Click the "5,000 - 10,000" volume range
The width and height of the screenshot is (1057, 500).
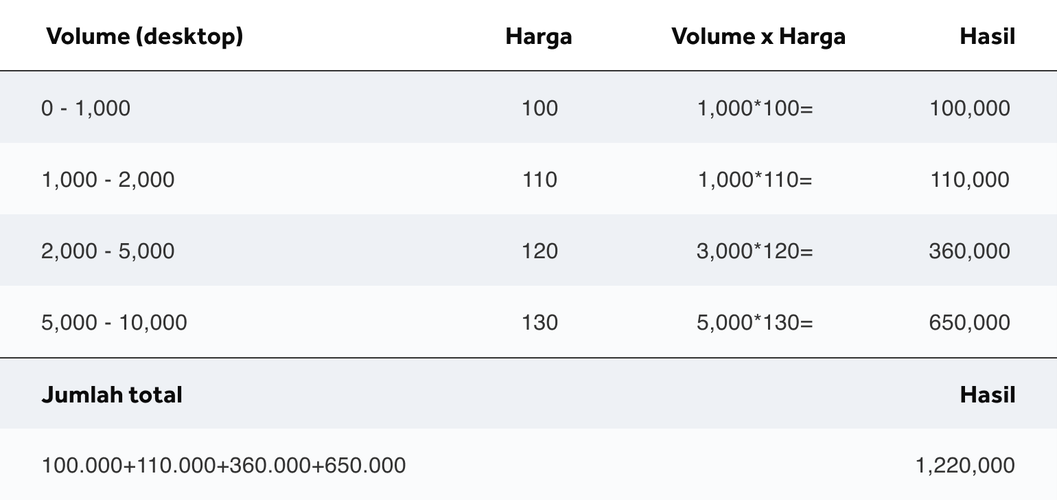click(114, 323)
